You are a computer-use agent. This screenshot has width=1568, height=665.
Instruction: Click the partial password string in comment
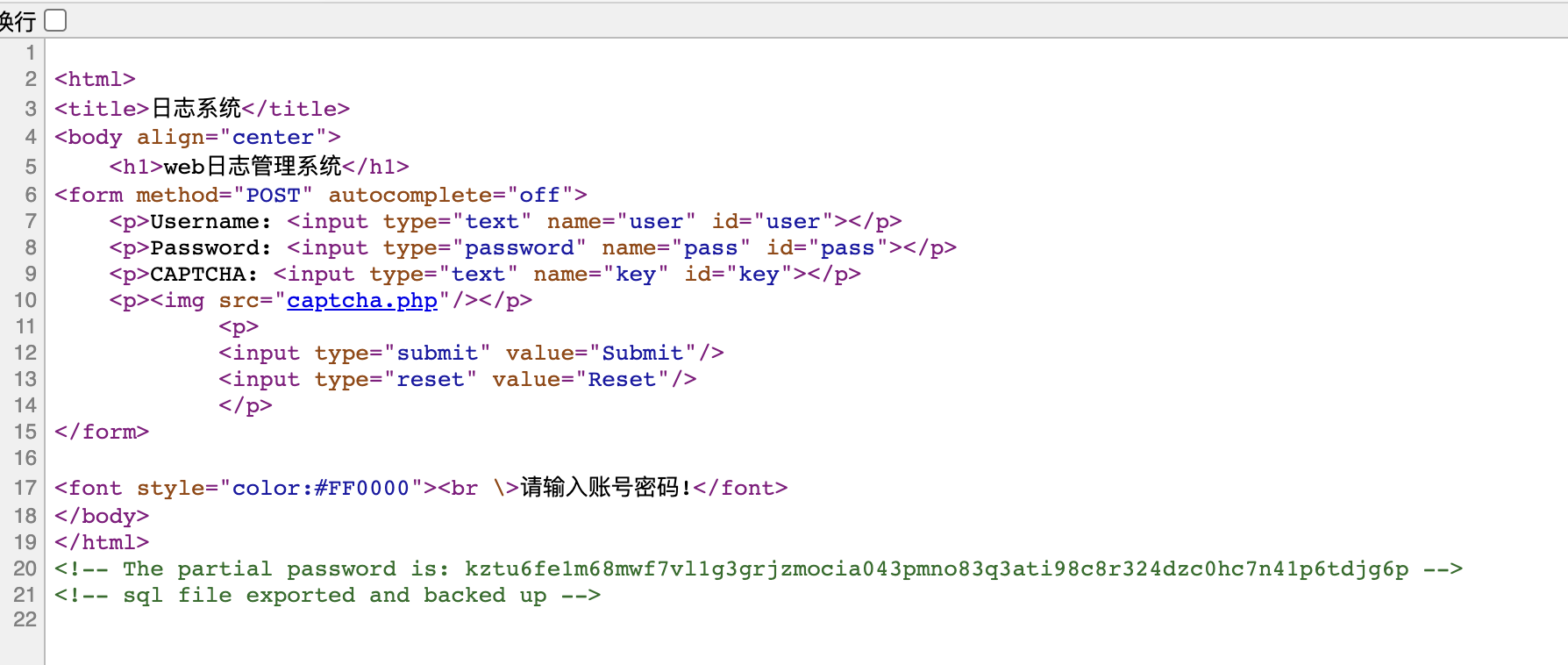936,568
